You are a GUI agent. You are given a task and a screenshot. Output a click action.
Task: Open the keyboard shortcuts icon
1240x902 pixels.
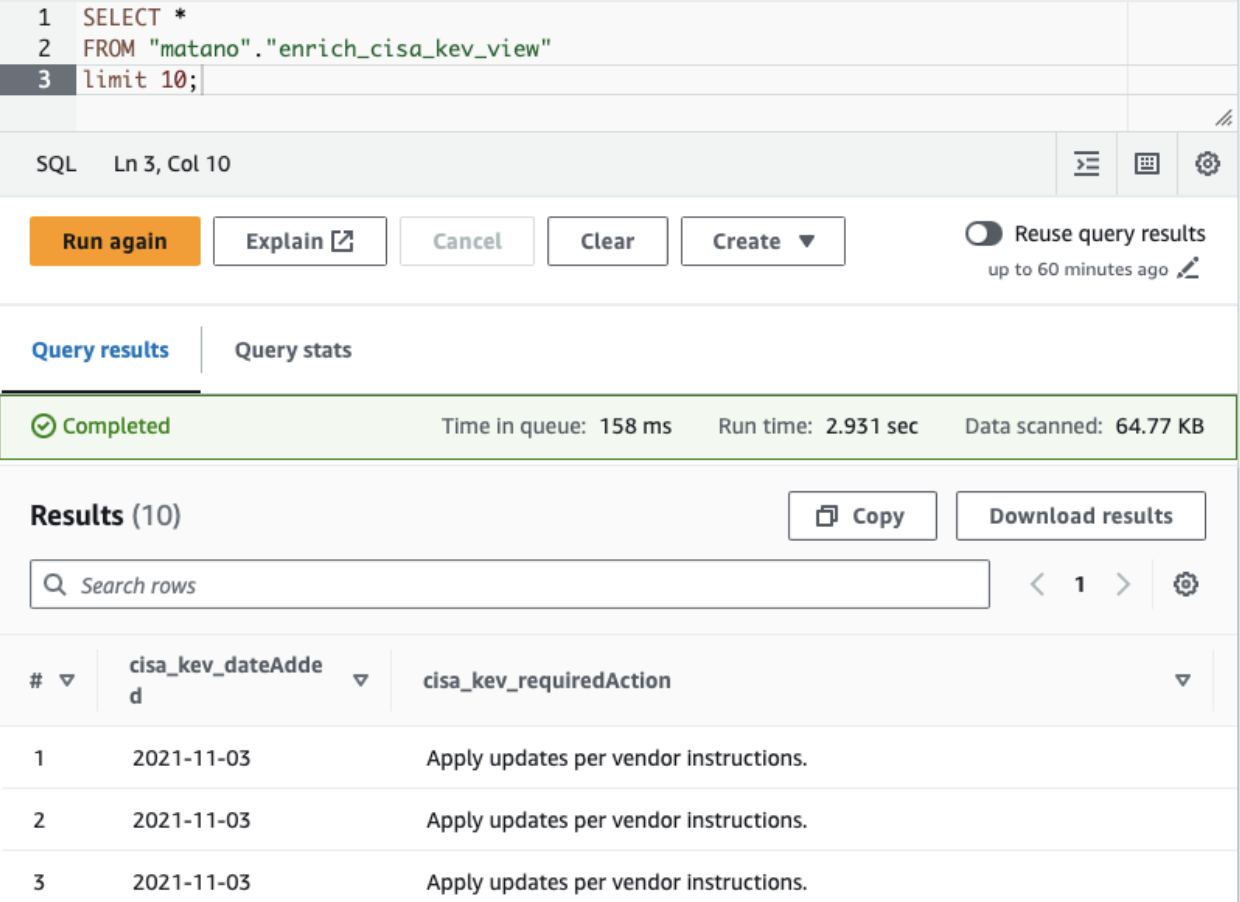coord(1147,164)
